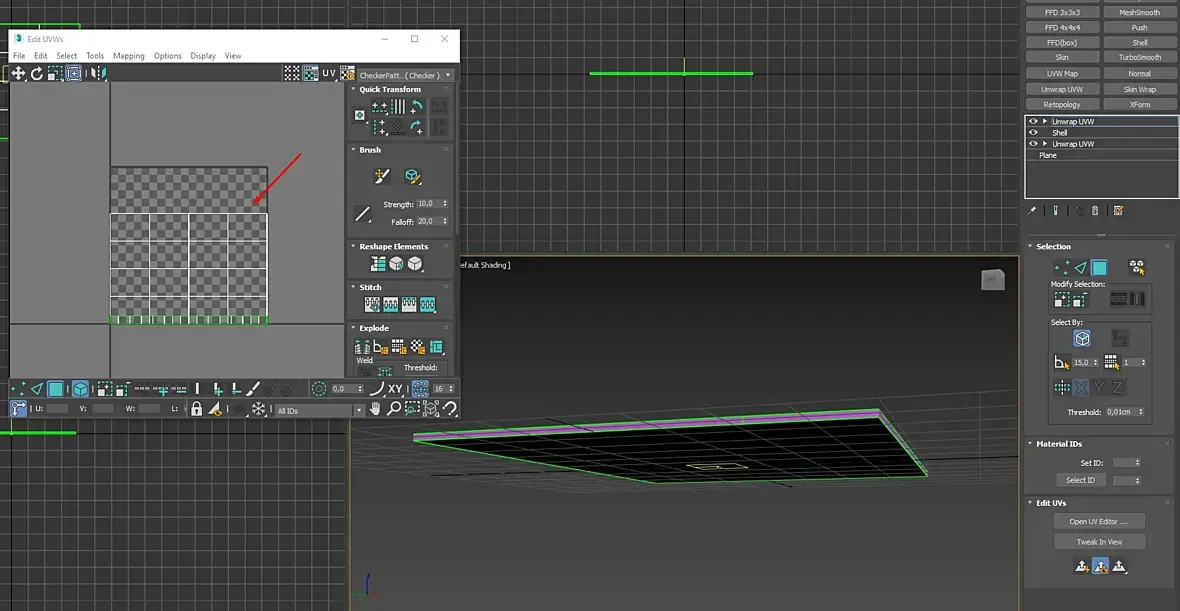Adjust the brush Strength spinner

(x=445, y=204)
